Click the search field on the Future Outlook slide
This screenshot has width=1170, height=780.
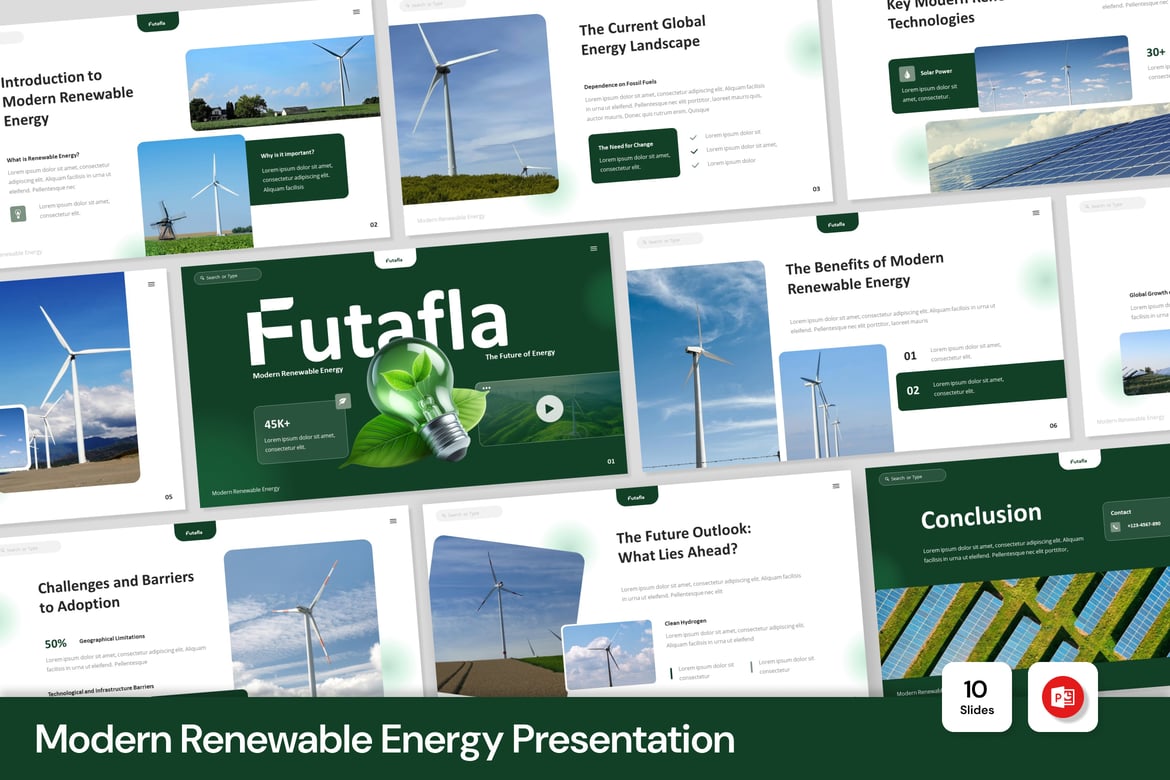pos(469,514)
